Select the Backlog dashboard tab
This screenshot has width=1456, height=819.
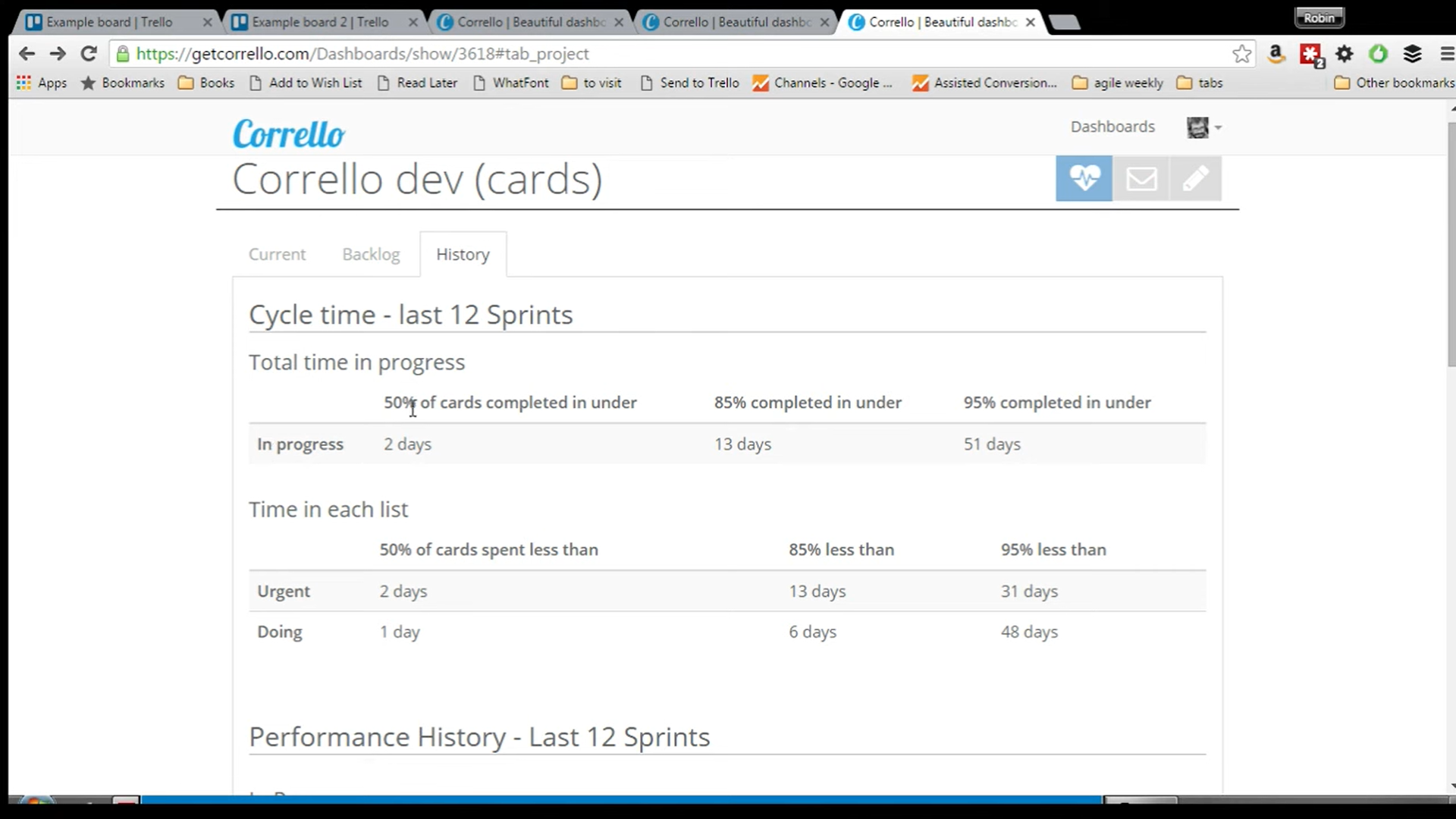(x=371, y=255)
